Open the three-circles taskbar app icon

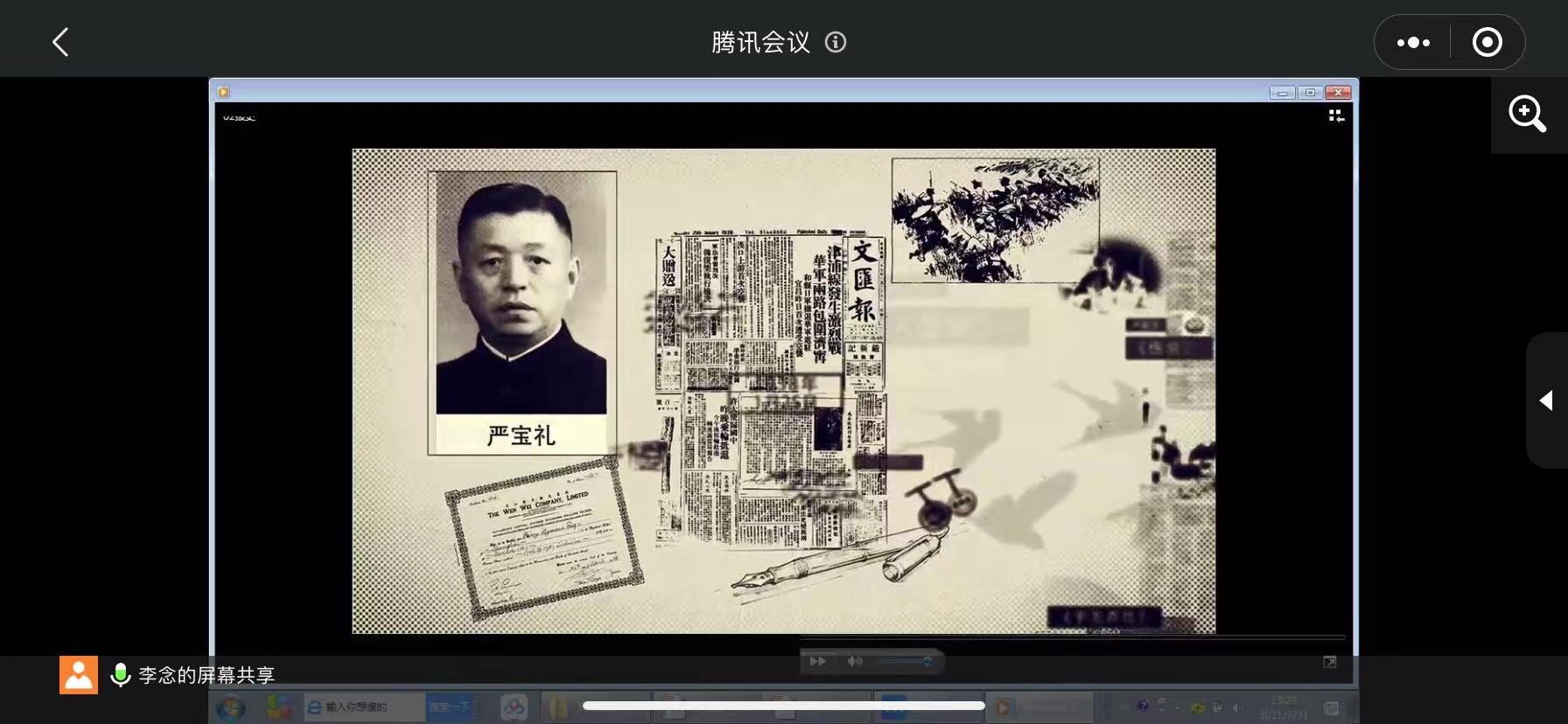514,707
